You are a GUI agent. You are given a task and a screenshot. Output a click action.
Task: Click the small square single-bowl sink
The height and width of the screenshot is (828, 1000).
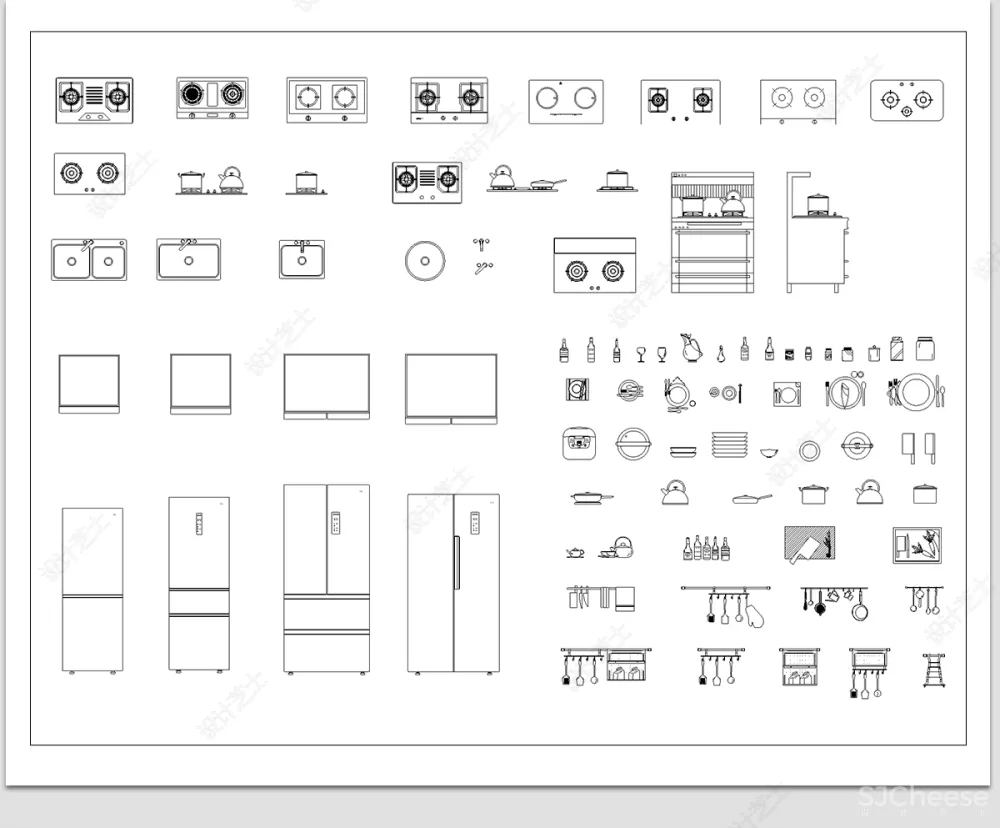tap(301, 259)
